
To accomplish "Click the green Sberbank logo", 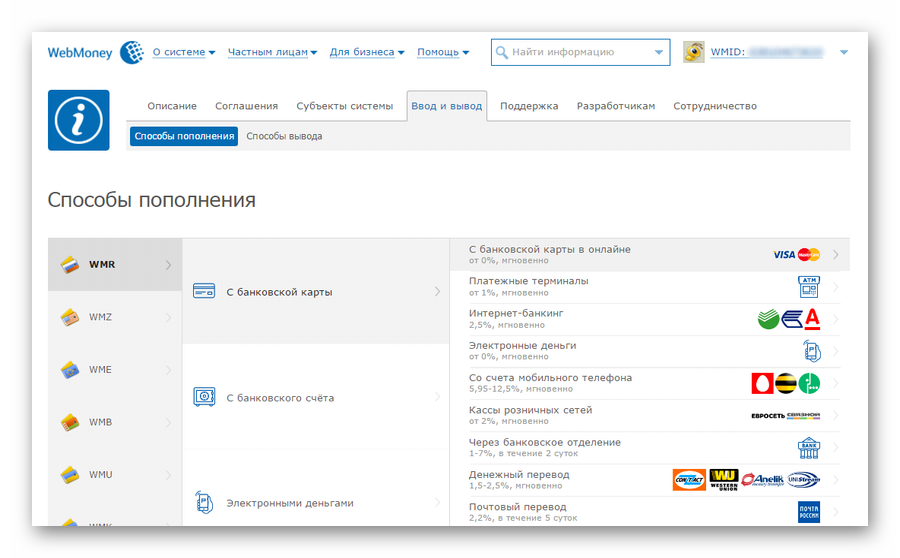I will 769,319.
